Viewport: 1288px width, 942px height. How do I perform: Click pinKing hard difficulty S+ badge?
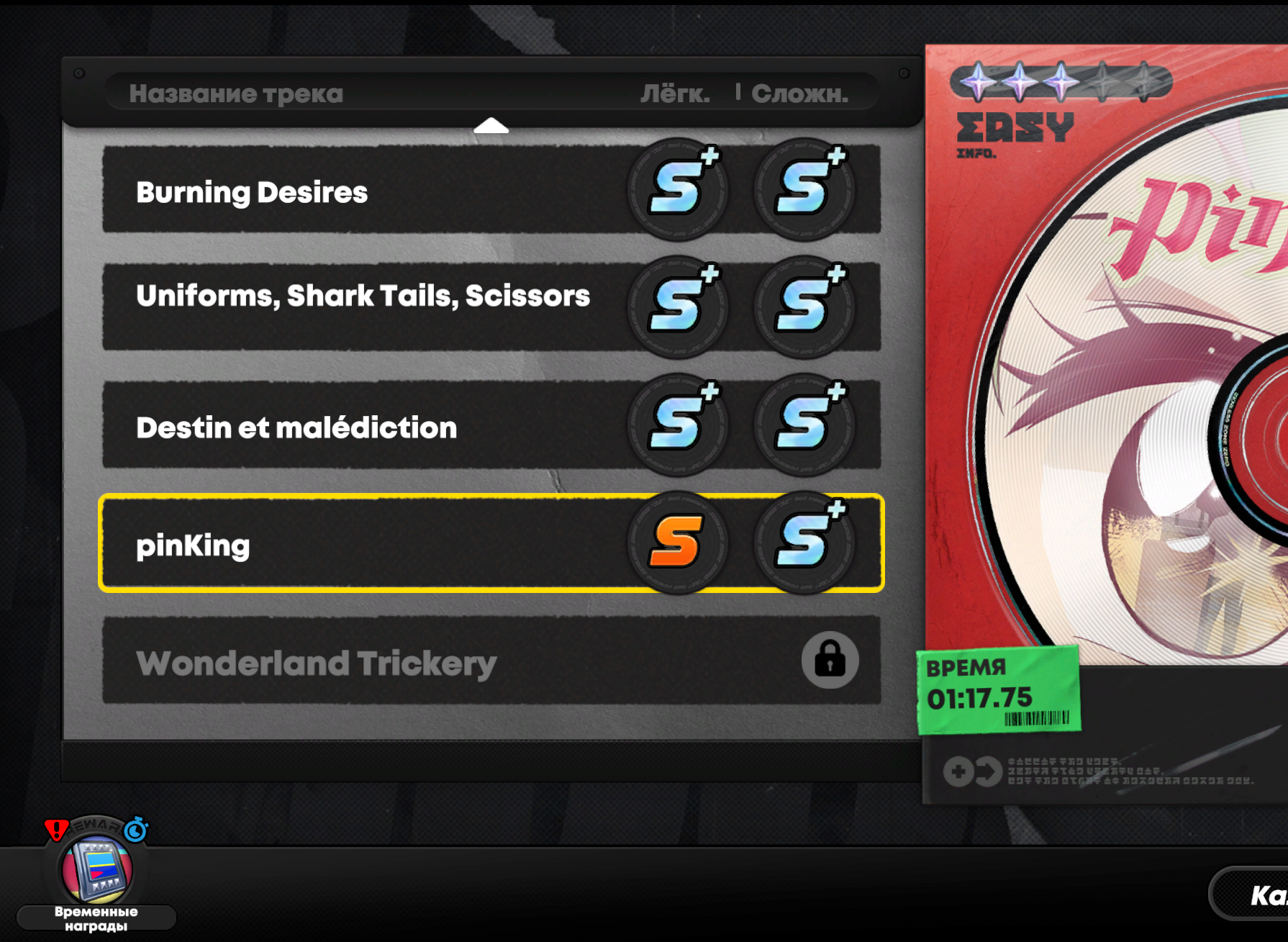coord(804,542)
